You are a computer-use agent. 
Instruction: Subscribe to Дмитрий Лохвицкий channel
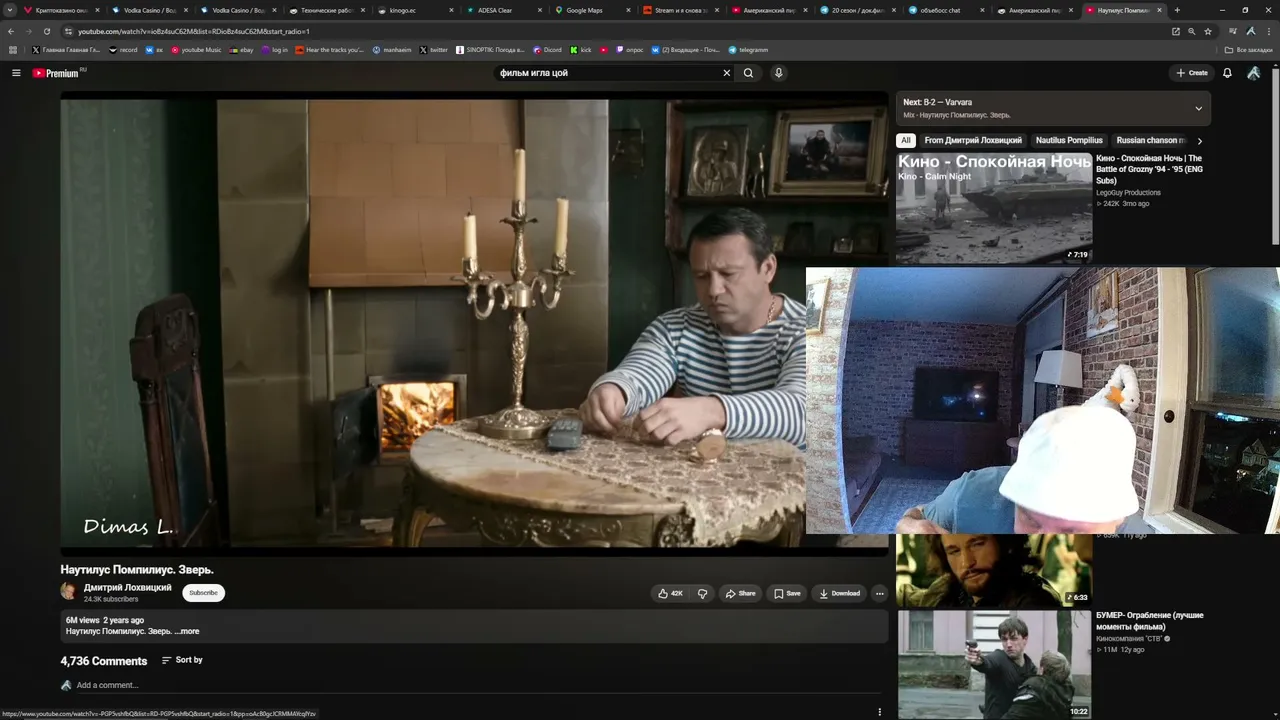pos(203,593)
